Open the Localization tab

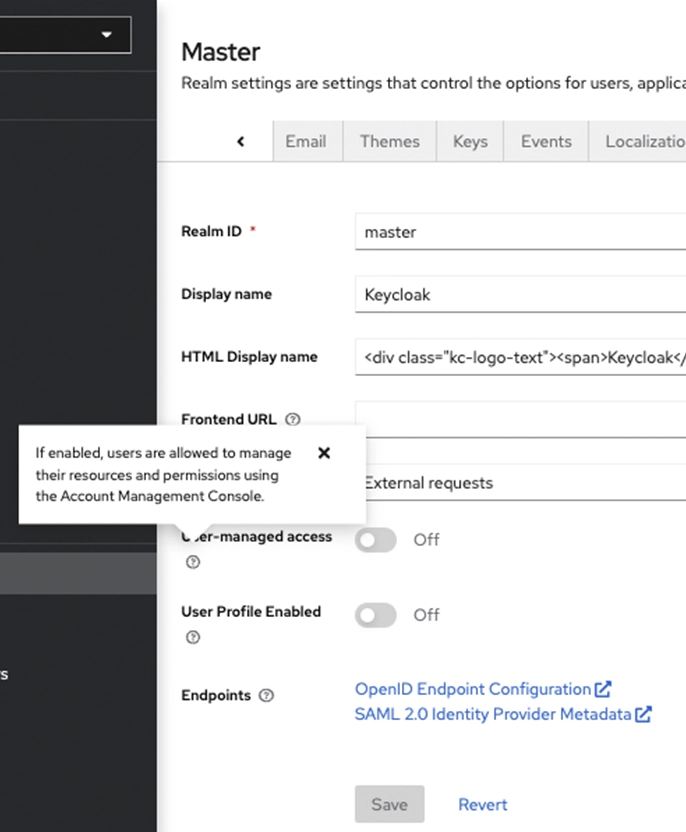pyautogui.click(x=638, y=141)
